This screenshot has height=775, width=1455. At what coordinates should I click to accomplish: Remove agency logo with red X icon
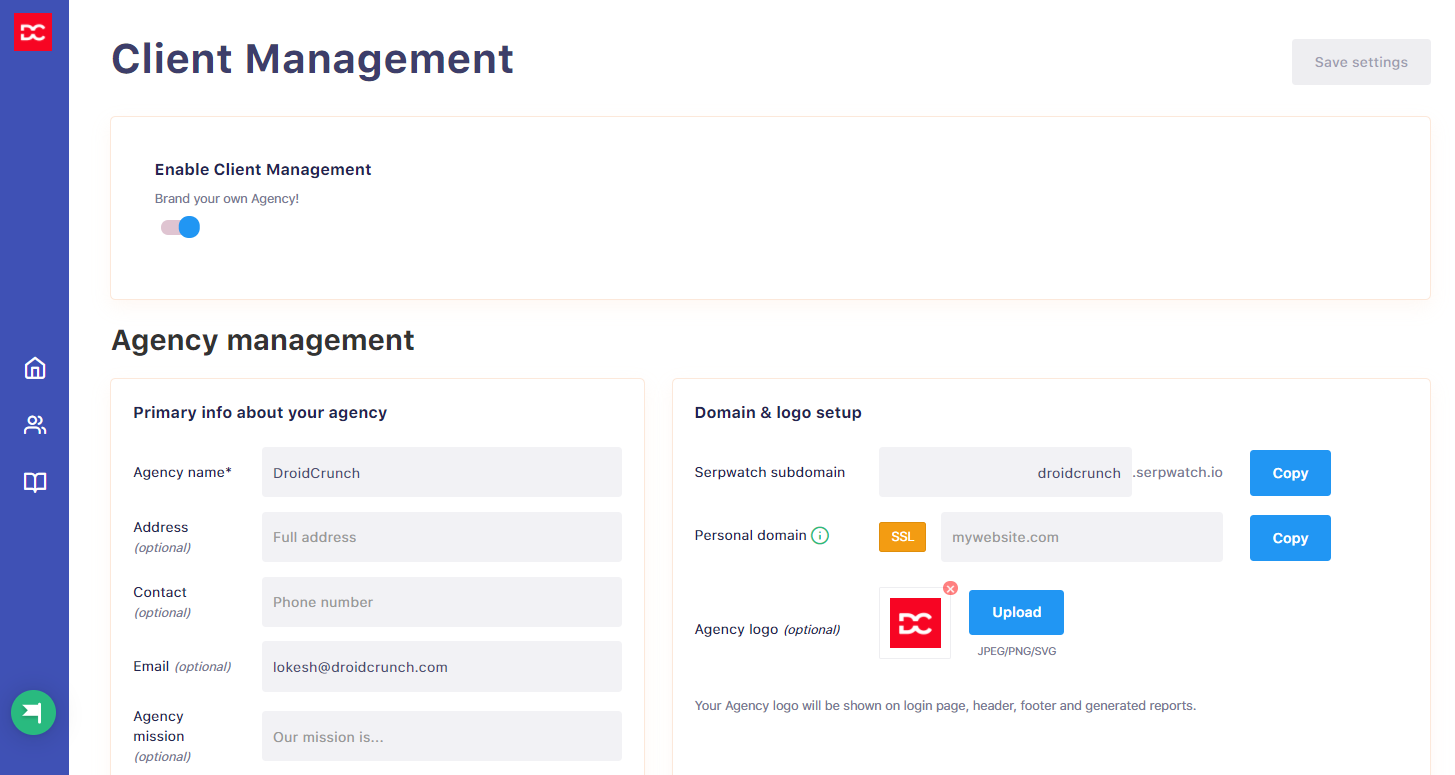click(x=950, y=588)
